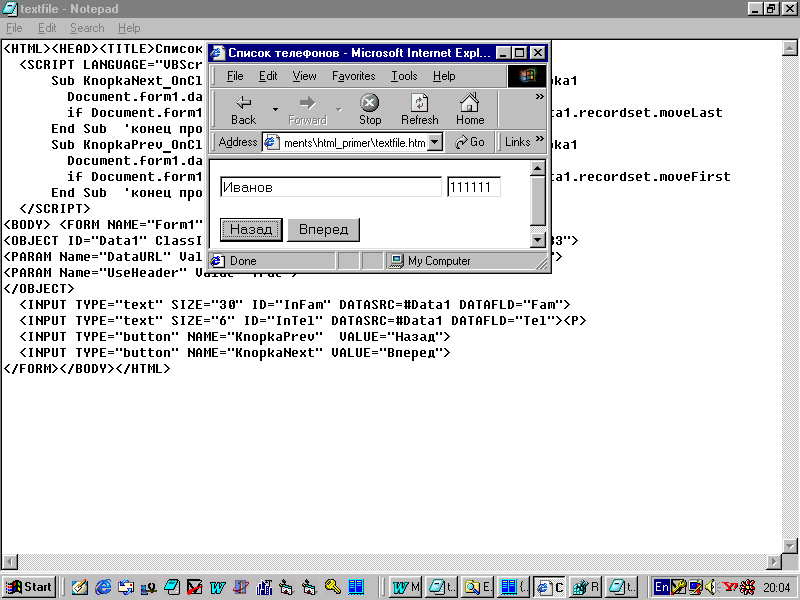Click IE page scrollbar up arrow

tap(538, 168)
